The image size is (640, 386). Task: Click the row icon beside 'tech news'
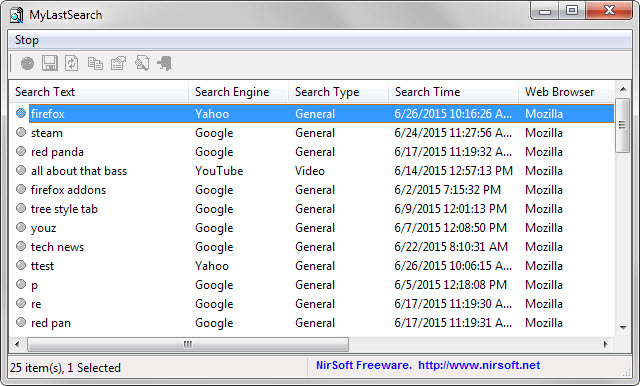tap(21, 246)
